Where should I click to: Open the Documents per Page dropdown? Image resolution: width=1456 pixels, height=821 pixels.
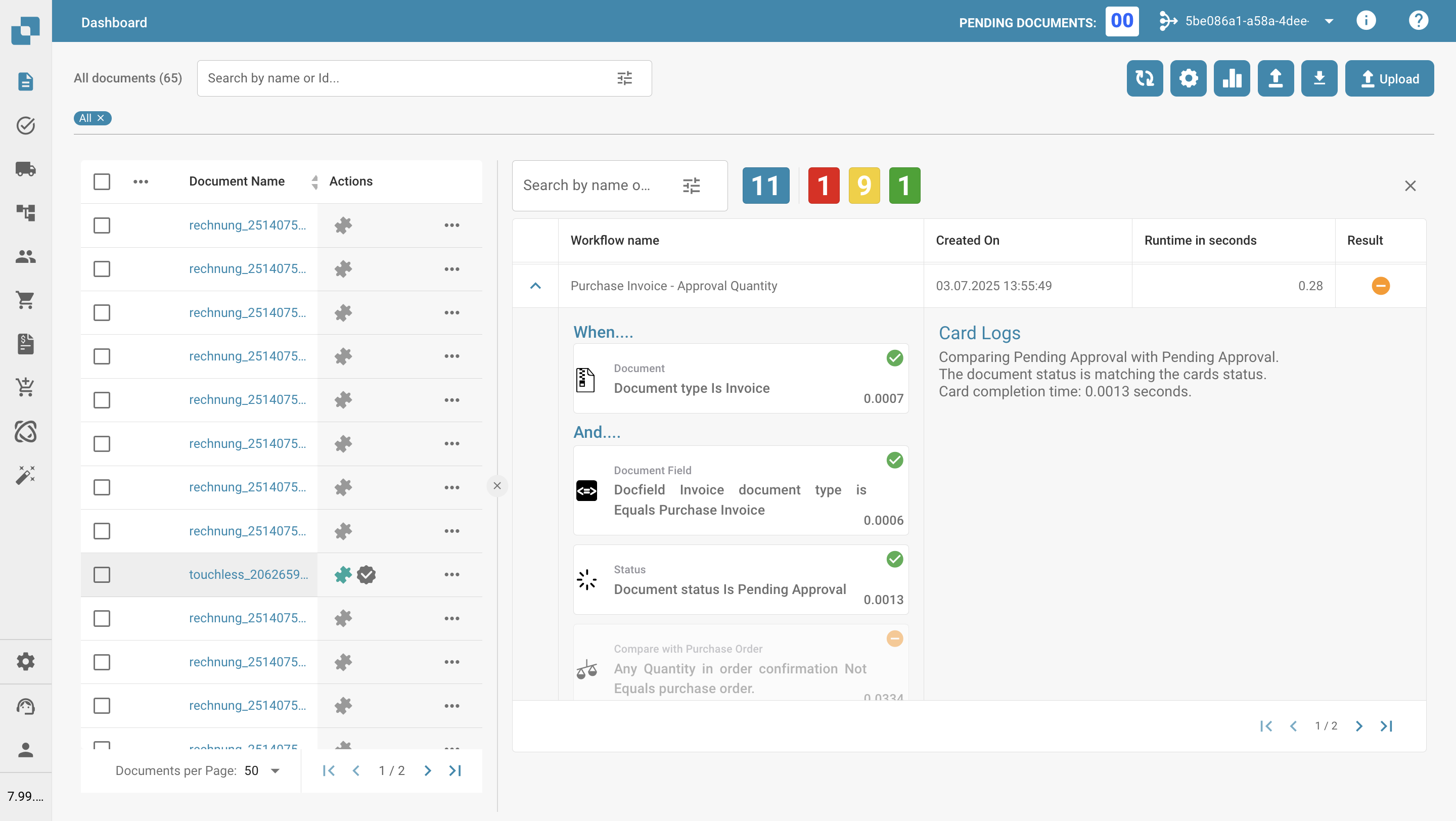(275, 771)
